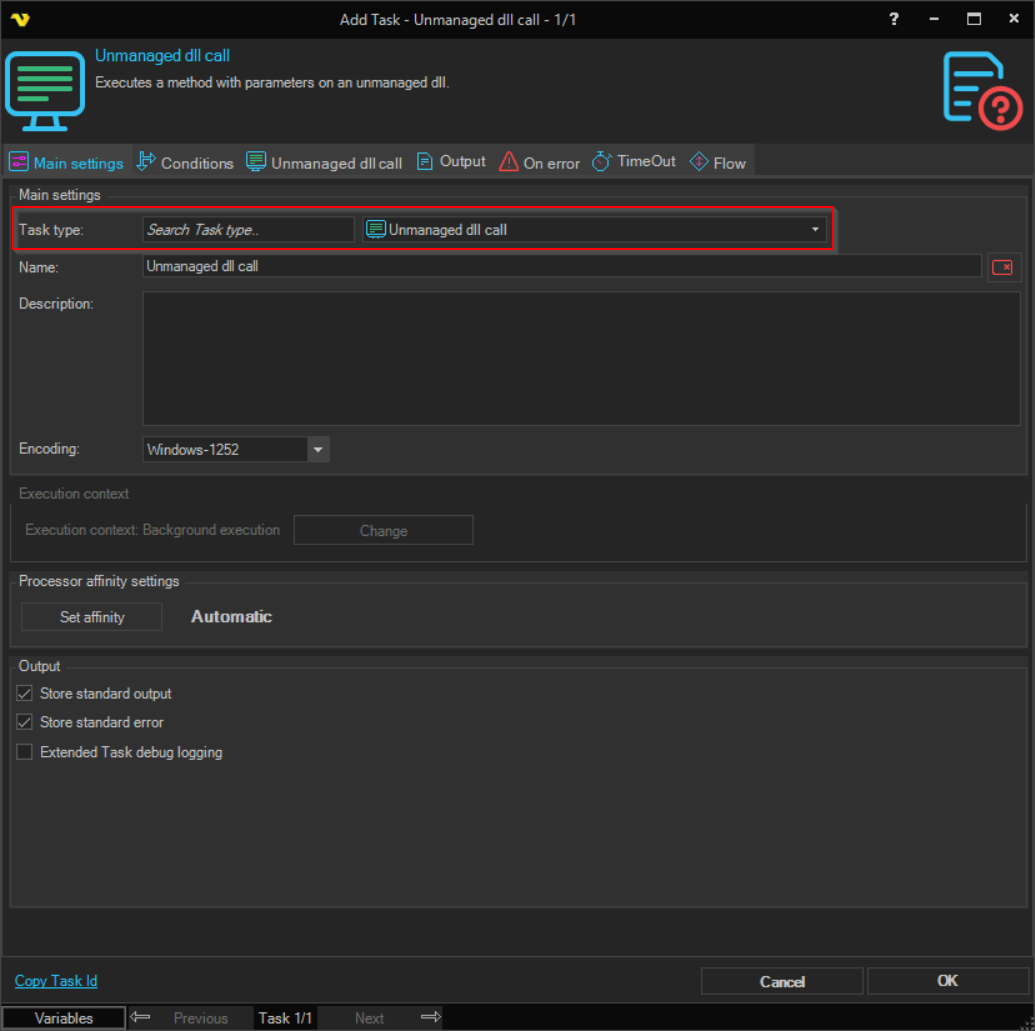This screenshot has width=1035, height=1031.
Task: Uncheck Store standard error
Action: pos(25,722)
